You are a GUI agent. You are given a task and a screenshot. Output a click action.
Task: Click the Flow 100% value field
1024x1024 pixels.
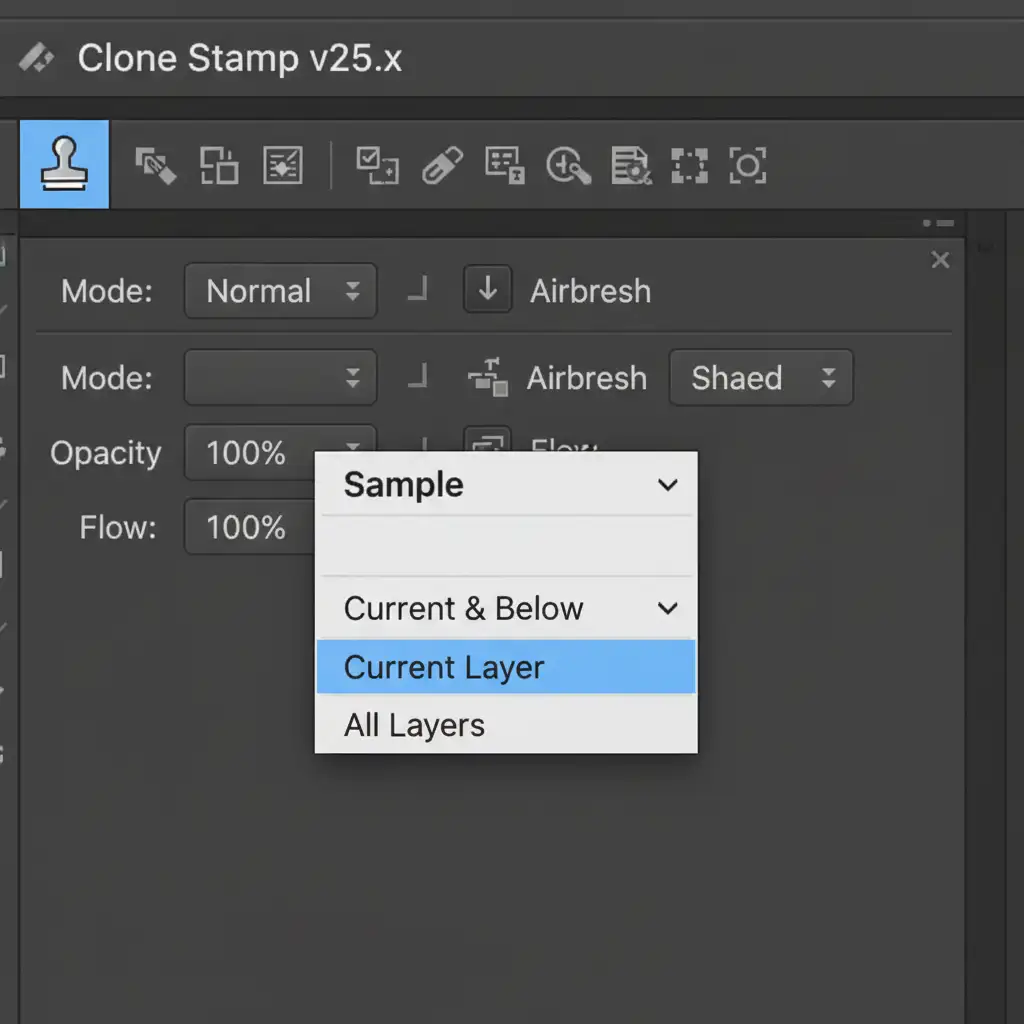(x=247, y=527)
